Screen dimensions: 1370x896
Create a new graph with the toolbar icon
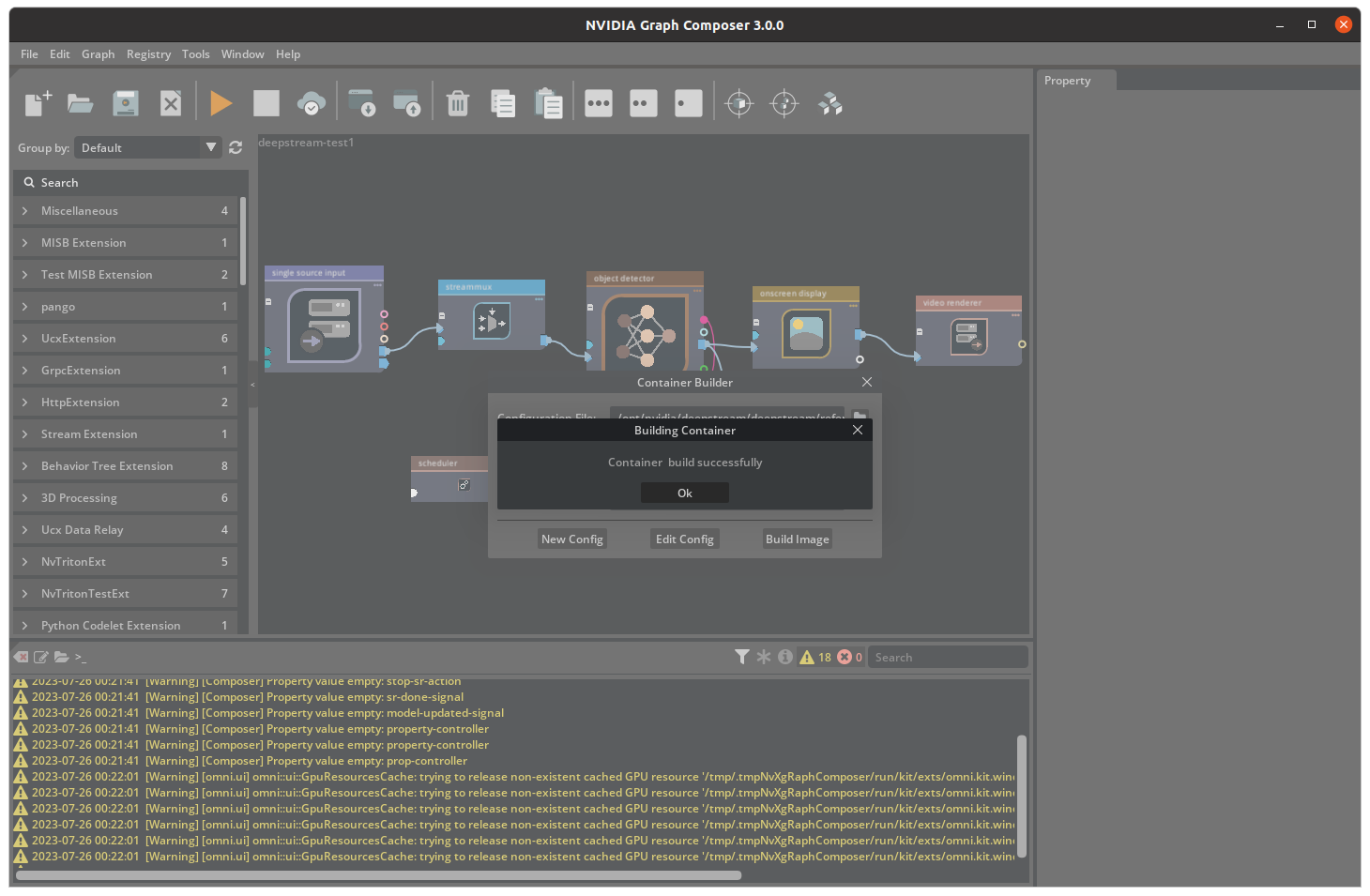click(38, 103)
